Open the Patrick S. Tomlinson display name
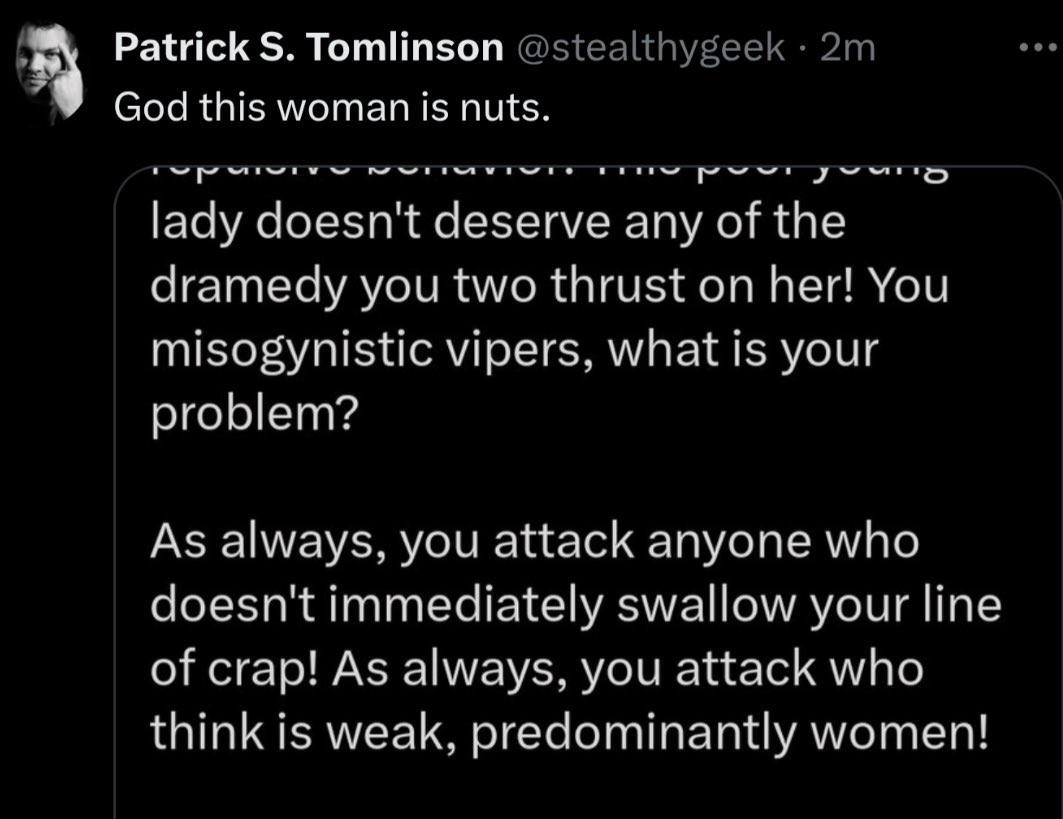The image size is (1063, 819). 308,47
